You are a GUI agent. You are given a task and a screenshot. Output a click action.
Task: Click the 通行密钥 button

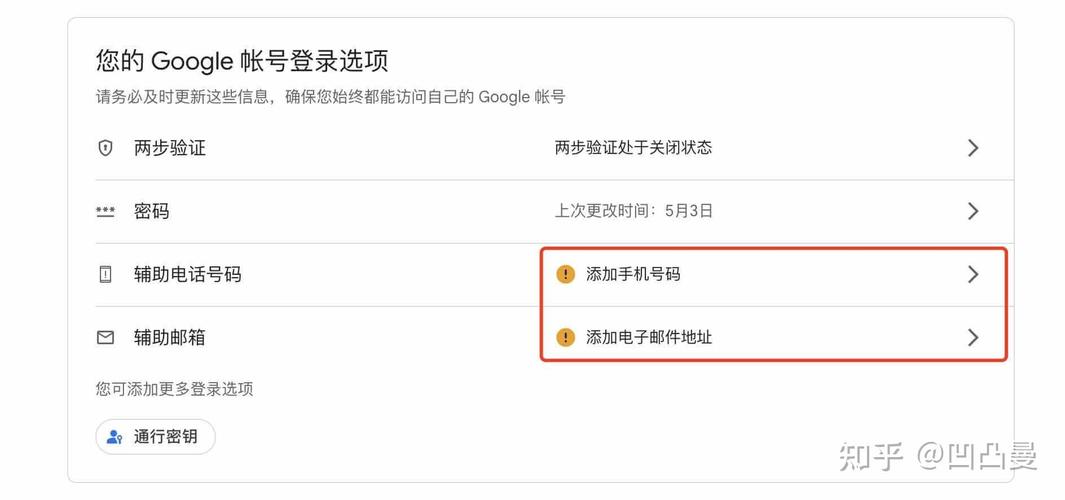click(156, 437)
